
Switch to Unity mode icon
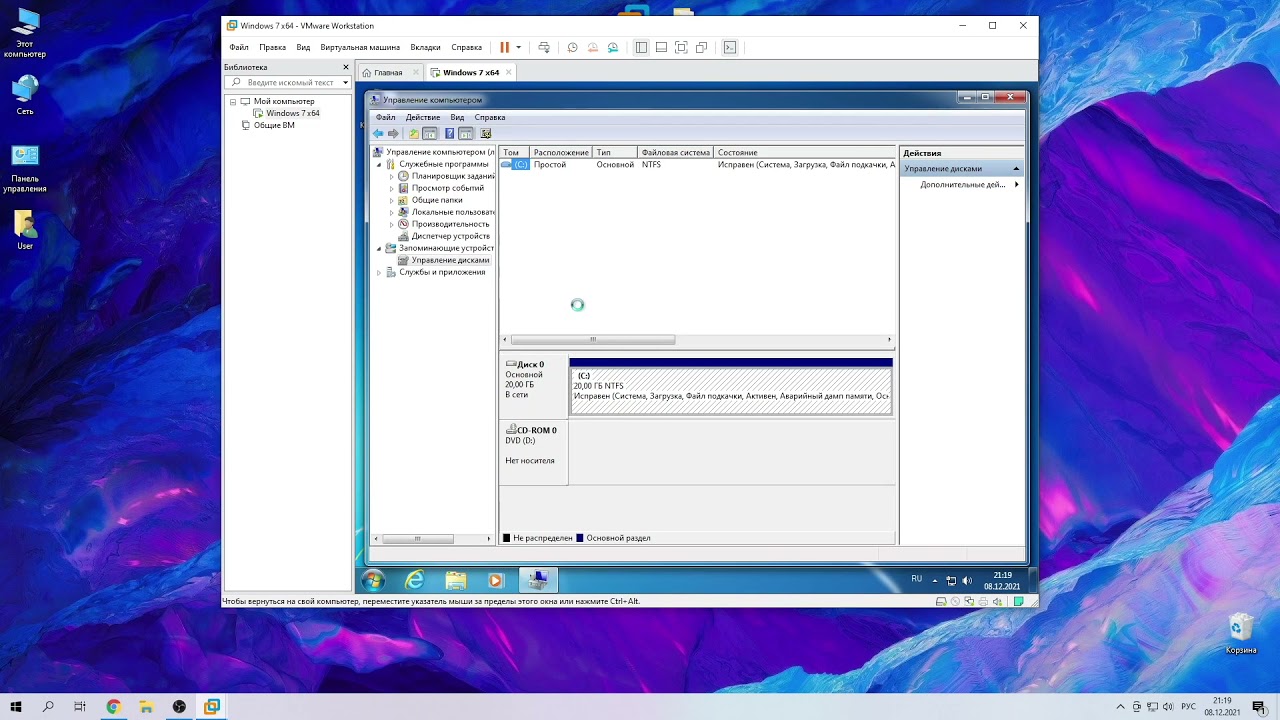point(701,47)
